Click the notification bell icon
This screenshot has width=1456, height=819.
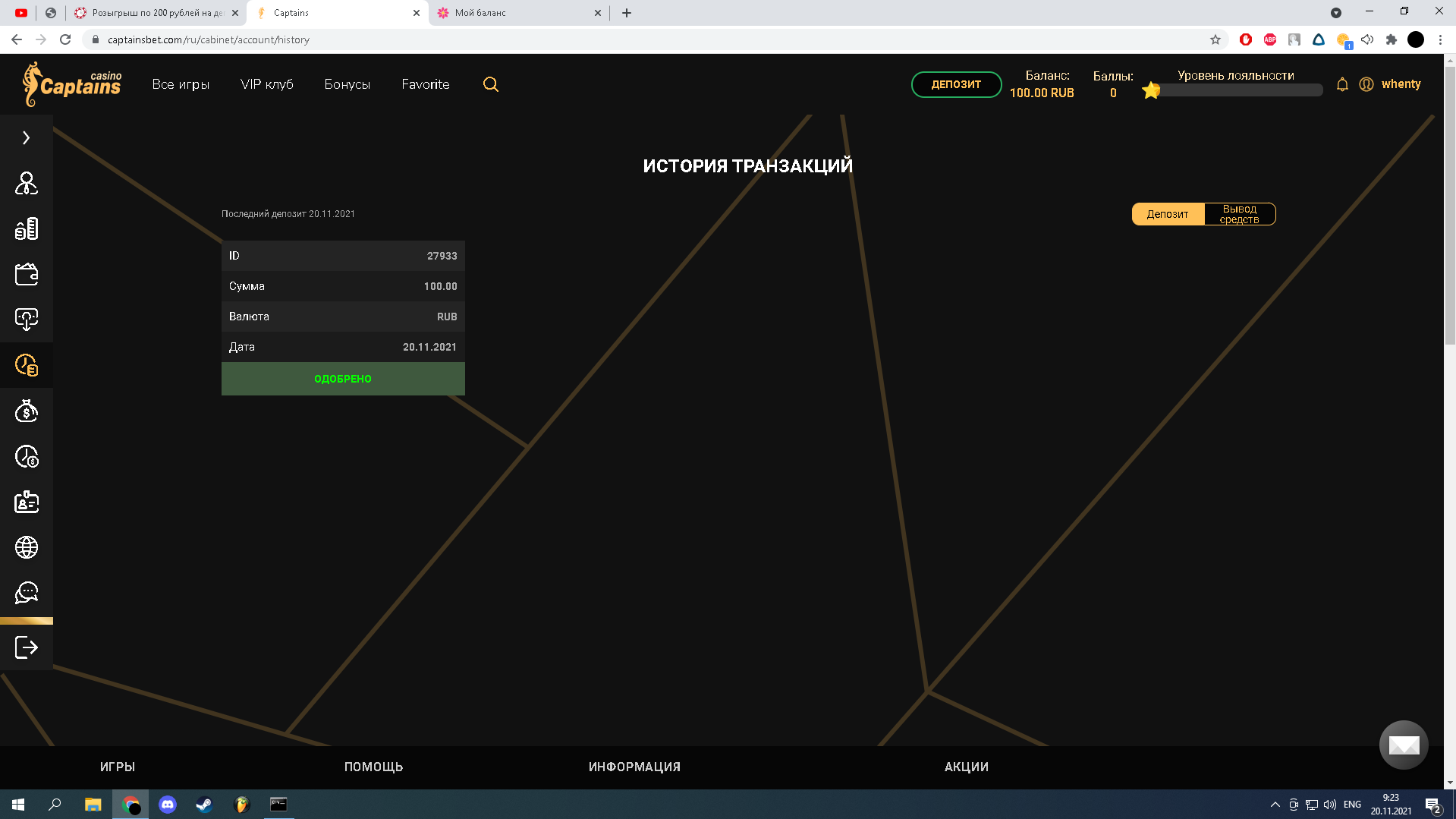pyautogui.click(x=1342, y=84)
